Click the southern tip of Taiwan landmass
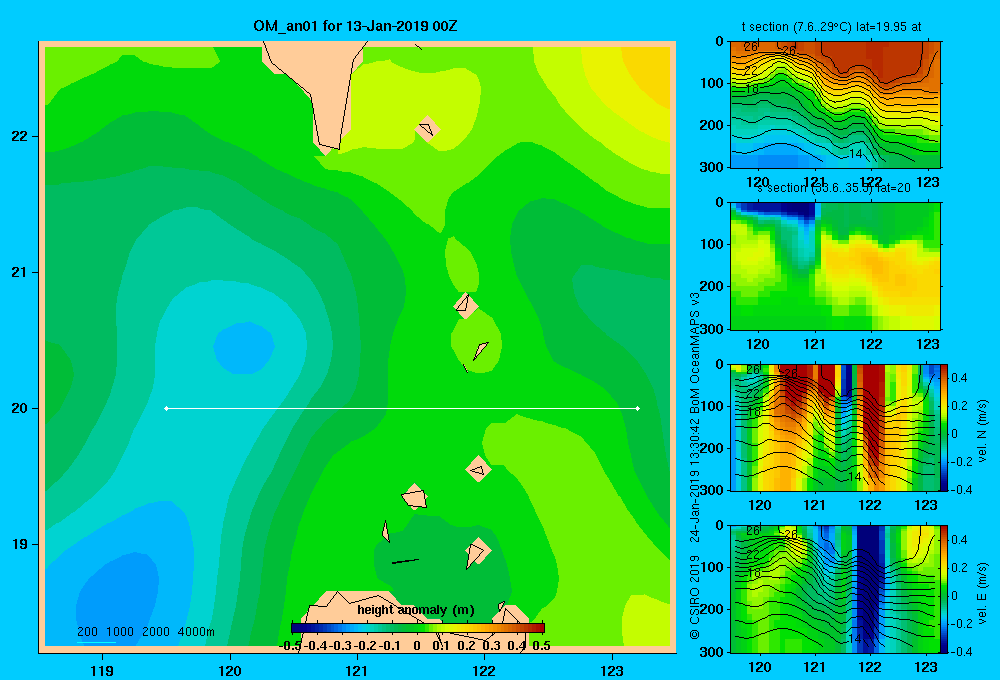This screenshot has height=680, width=1000. pos(328,147)
